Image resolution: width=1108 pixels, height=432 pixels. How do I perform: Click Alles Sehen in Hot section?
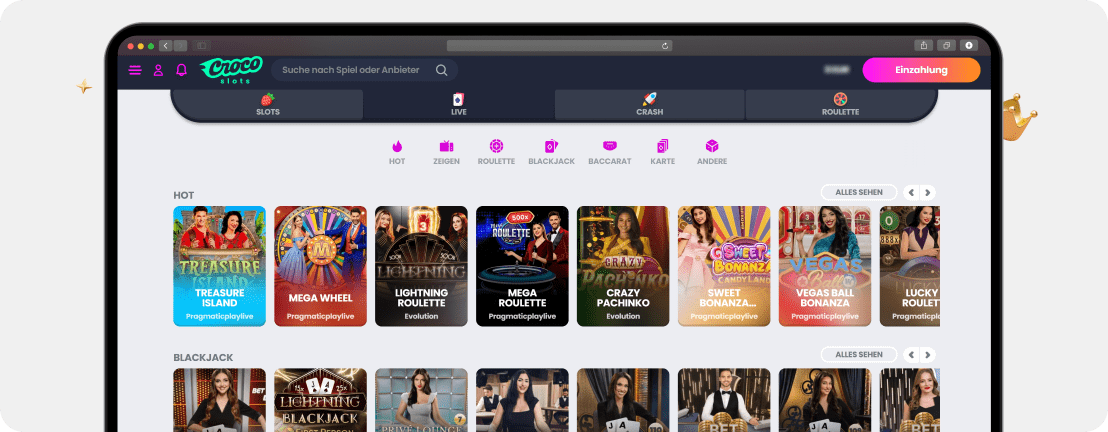point(858,192)
